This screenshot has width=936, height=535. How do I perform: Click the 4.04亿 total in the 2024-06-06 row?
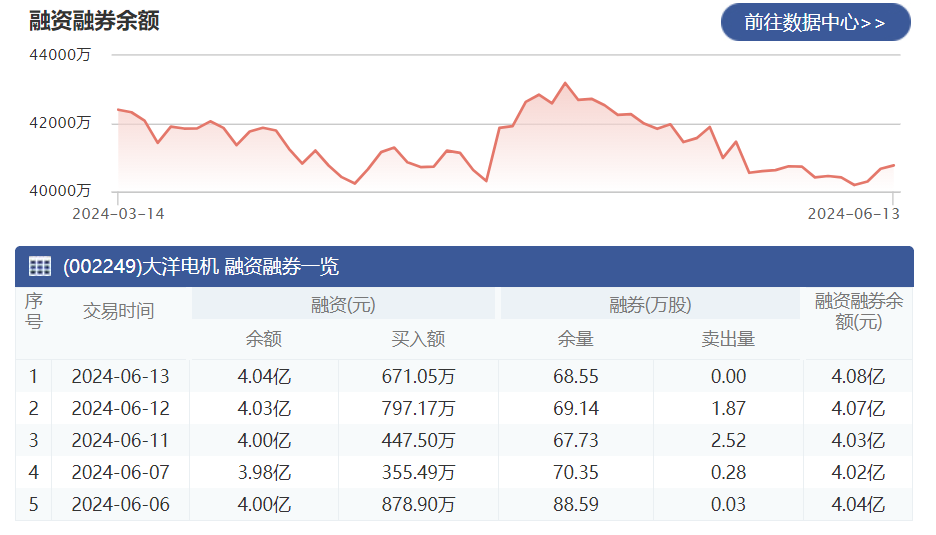858,505
